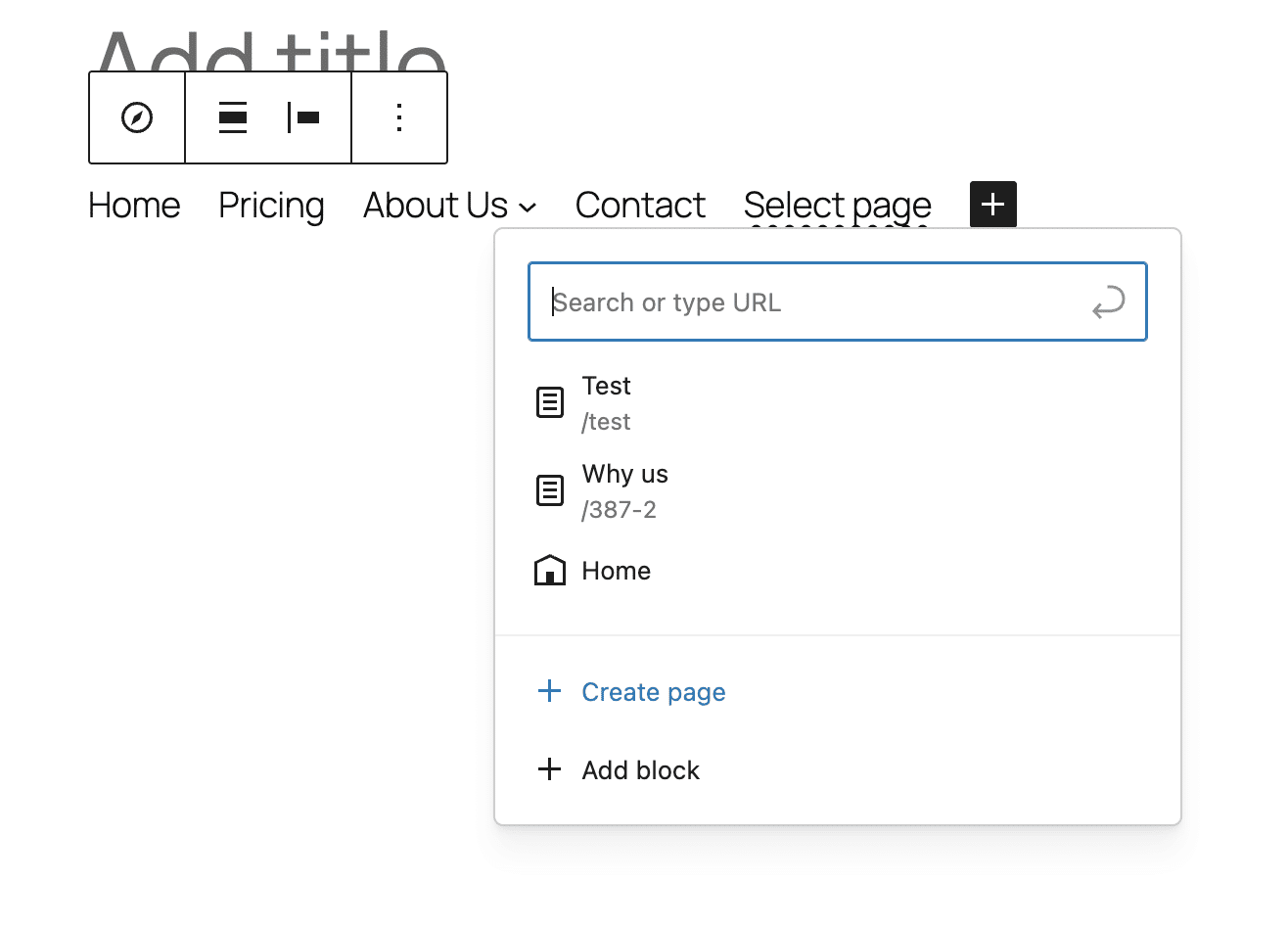Viewport: 1288px width, 928px height.
Task: Click the black plus add navigation item icon
Action: click(992, 204)
